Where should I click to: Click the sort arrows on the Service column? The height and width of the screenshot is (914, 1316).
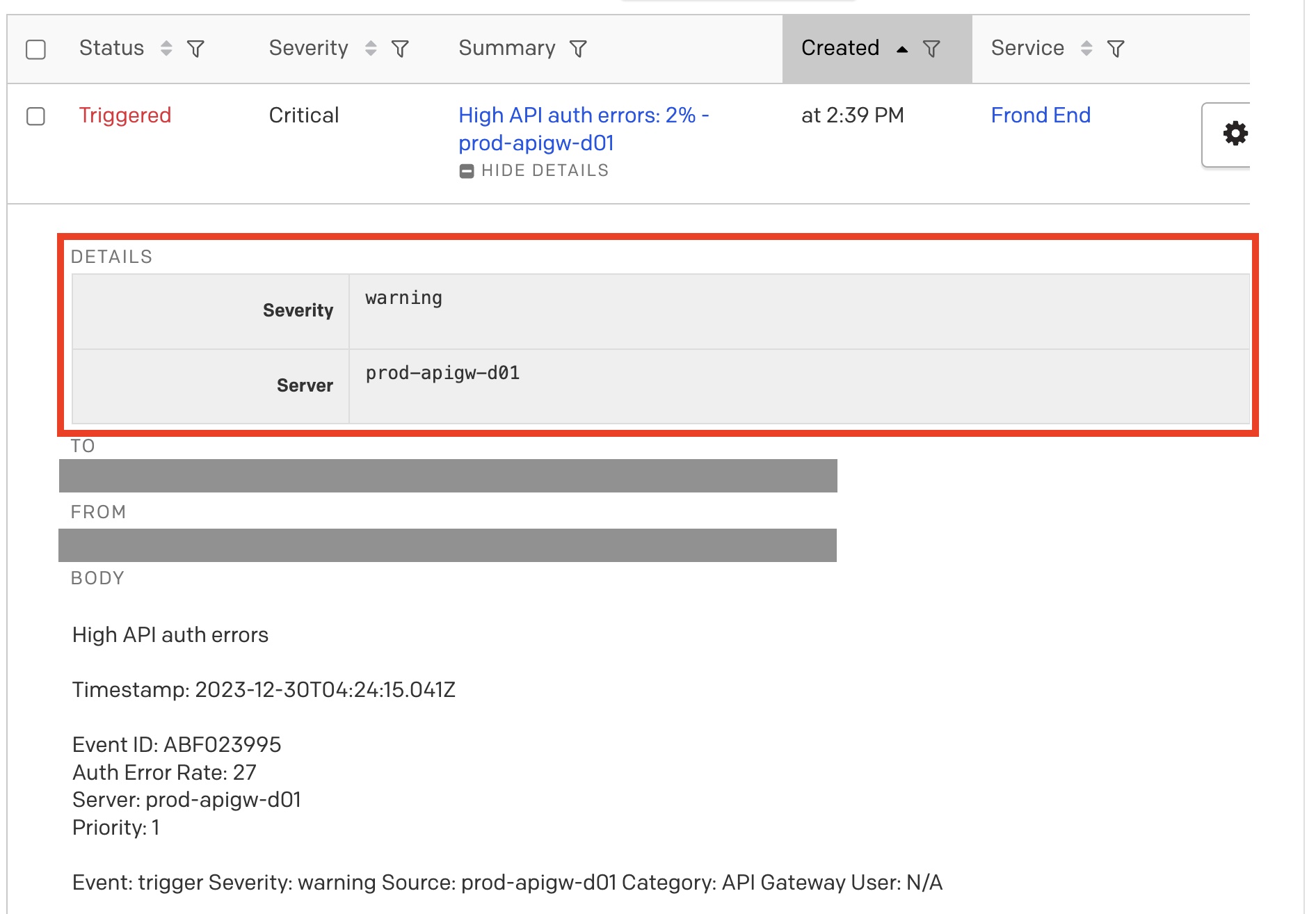pyautogui.click(x=1086, y=49)
